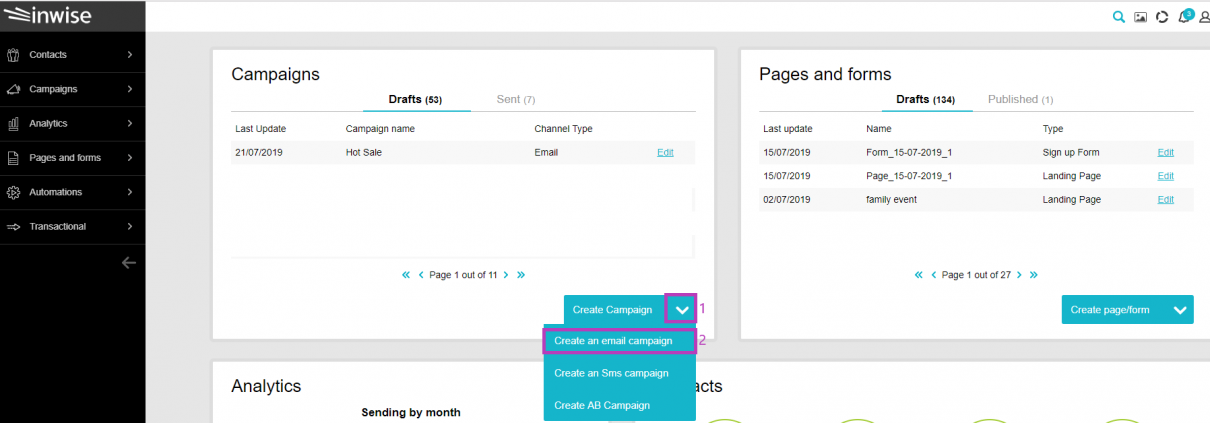Expand the Campaigns sidebar menu chevron
The image size is (1210, 423).
[x=130, y=89]
